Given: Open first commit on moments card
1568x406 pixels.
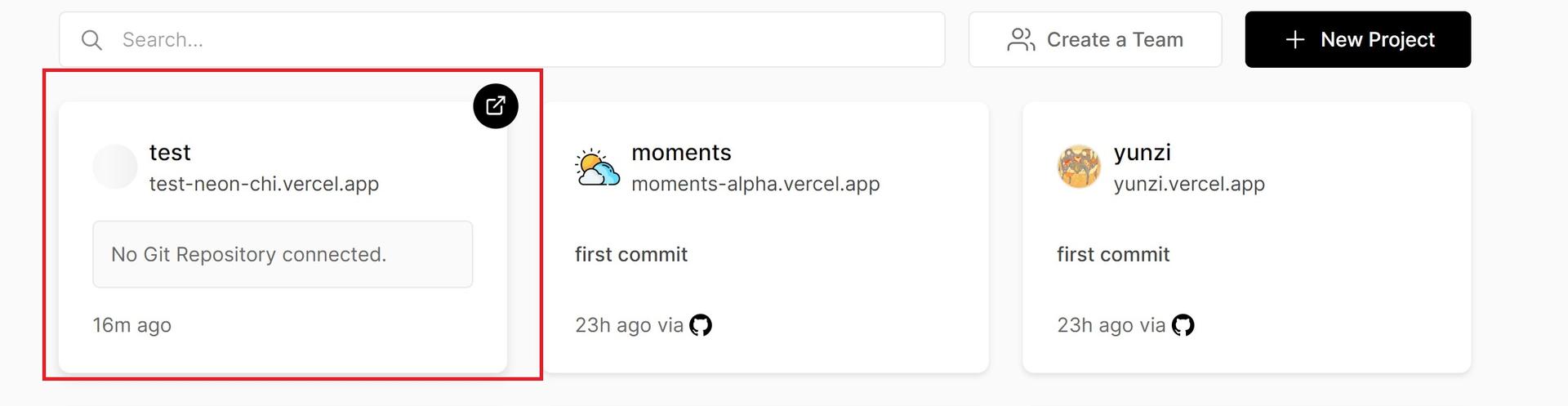Looking at the screenshot, I should tap(631, 255).
